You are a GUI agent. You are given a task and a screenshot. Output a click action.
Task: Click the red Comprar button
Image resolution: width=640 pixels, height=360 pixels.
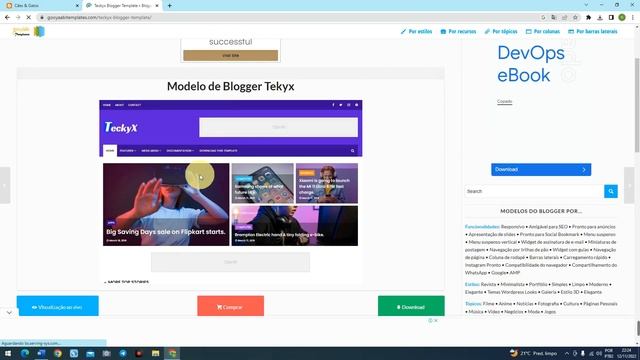pos(231,307)
